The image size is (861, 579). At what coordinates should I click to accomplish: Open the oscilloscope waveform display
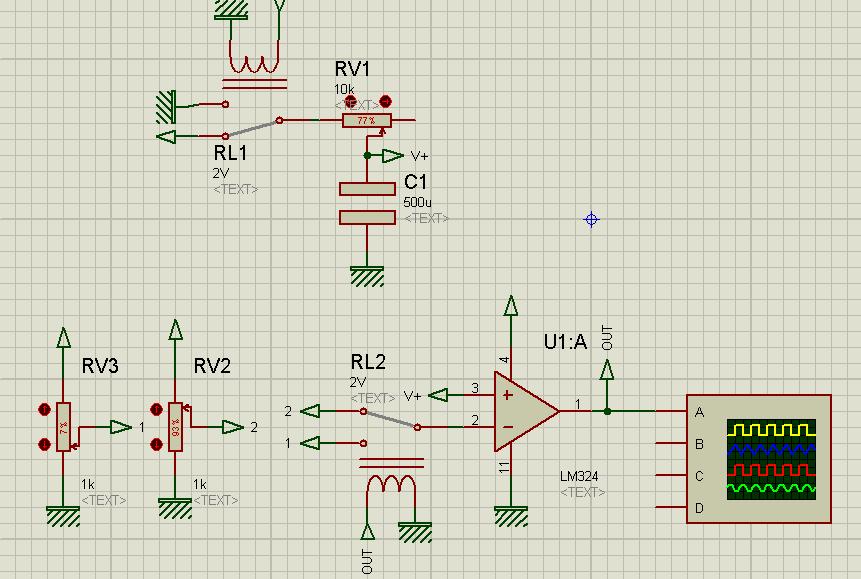point(771,459)
